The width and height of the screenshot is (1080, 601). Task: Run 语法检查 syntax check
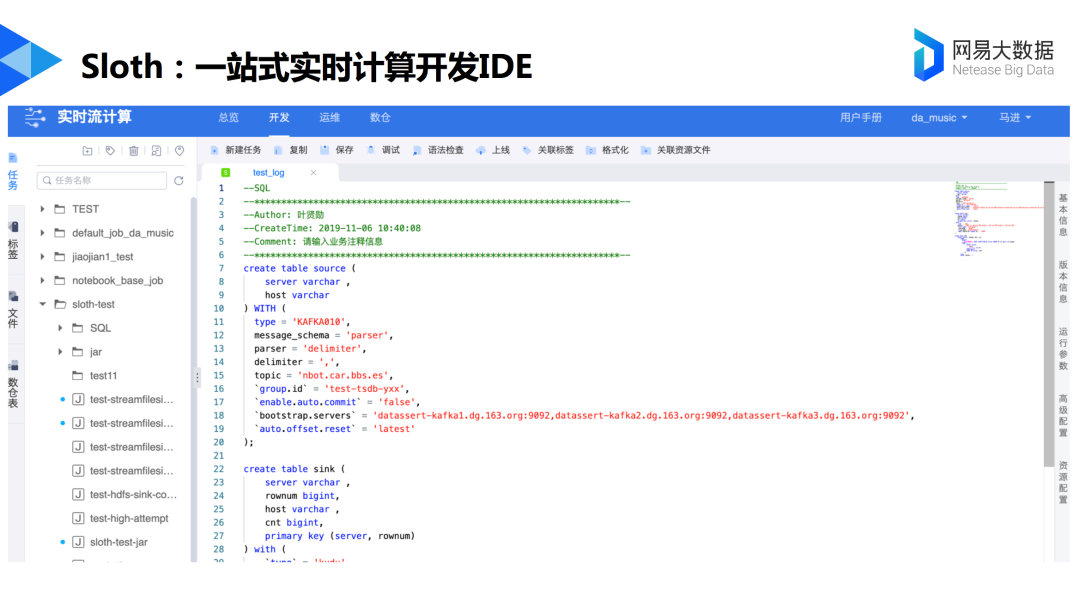pyautogui.click(x=438, y=150)
